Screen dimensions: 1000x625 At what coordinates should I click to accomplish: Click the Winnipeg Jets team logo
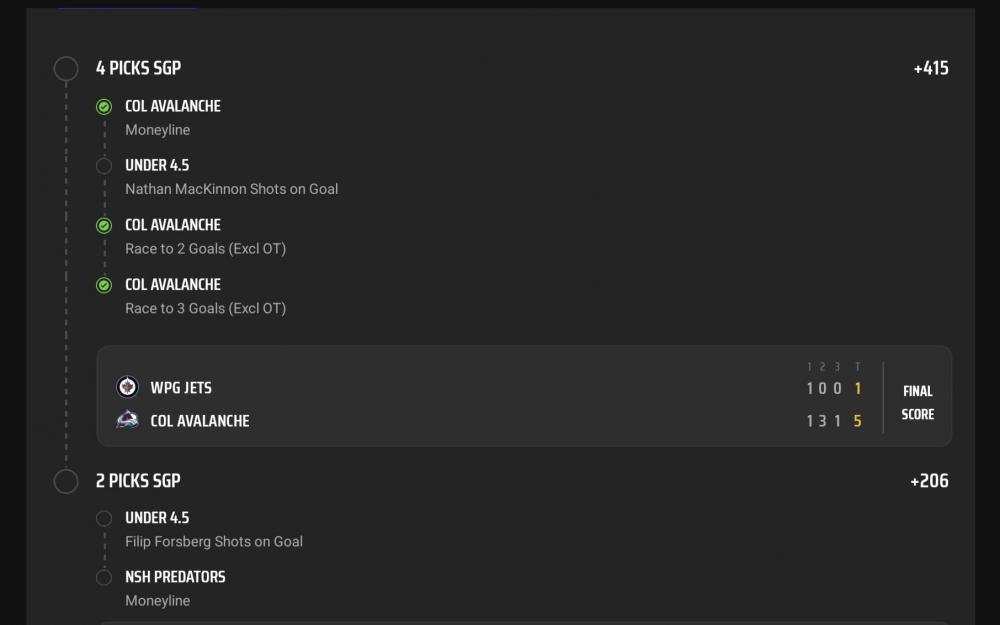click(x=127, y=387)
